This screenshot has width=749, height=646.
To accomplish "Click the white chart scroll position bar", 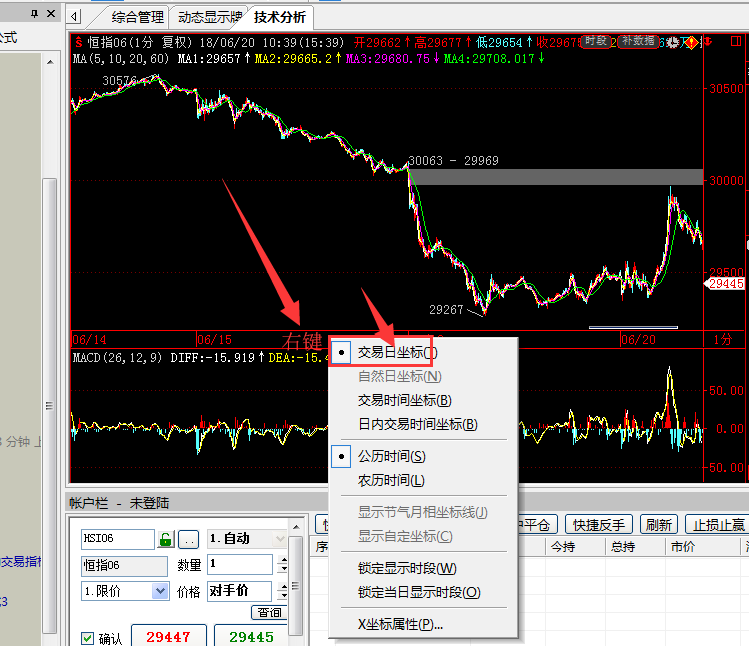I will [x=633, y=327].
